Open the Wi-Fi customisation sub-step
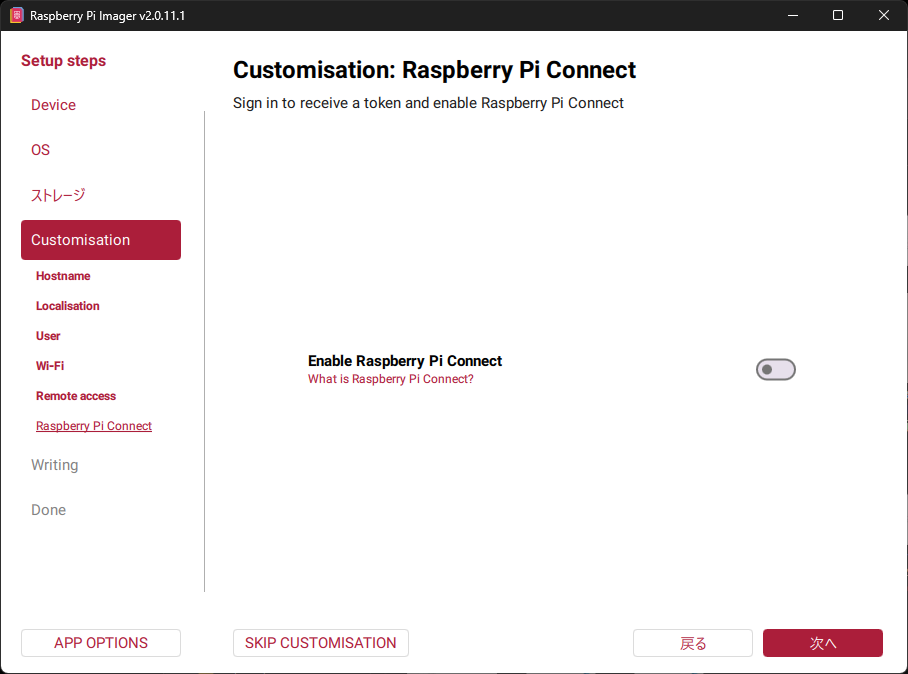Image resolution: width=908 pixels, height=674 pixels. click(50, 367)
